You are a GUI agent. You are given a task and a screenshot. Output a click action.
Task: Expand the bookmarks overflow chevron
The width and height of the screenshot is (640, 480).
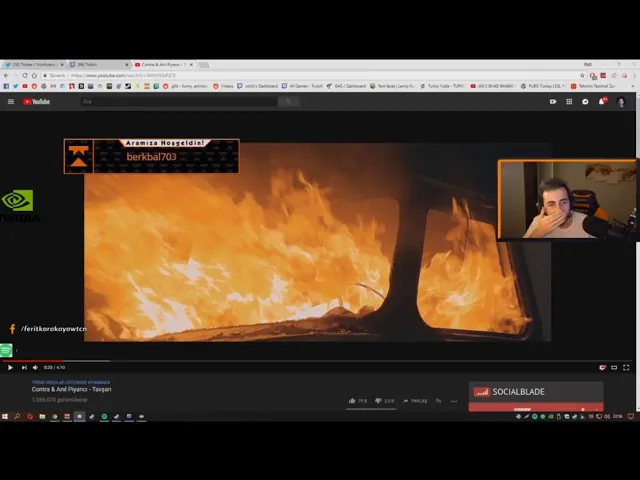click(x=633, y=86)
